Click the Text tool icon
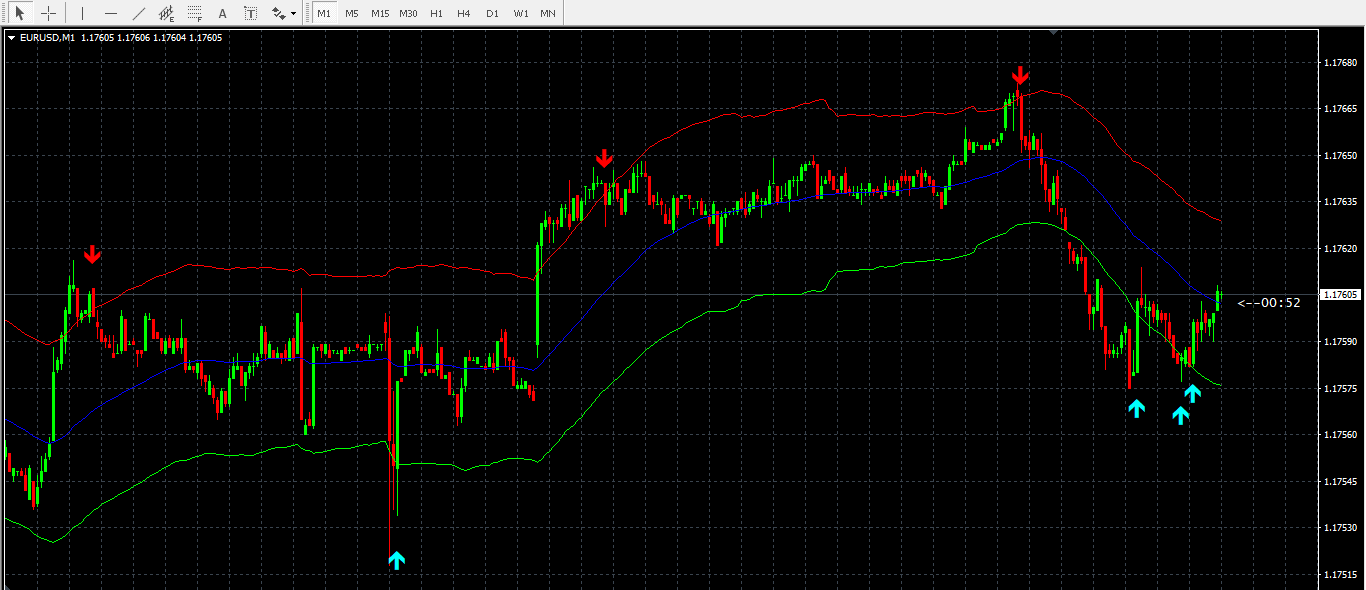The height and width of the screenshot is (590, 1366). (x=222, y=14)
